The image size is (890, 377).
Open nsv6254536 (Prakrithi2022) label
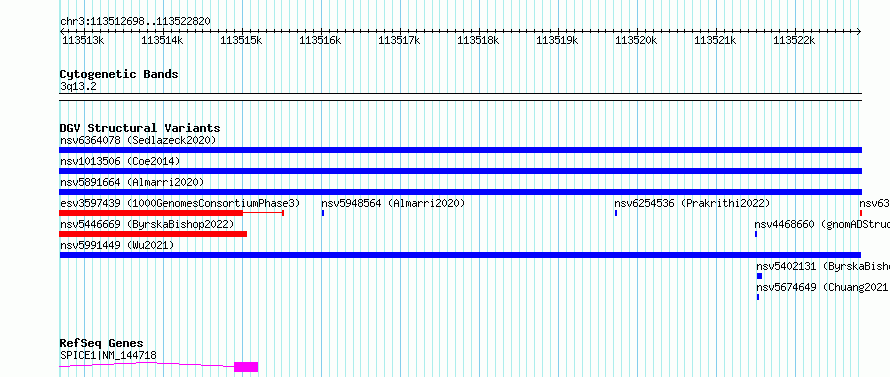[692, 203]
